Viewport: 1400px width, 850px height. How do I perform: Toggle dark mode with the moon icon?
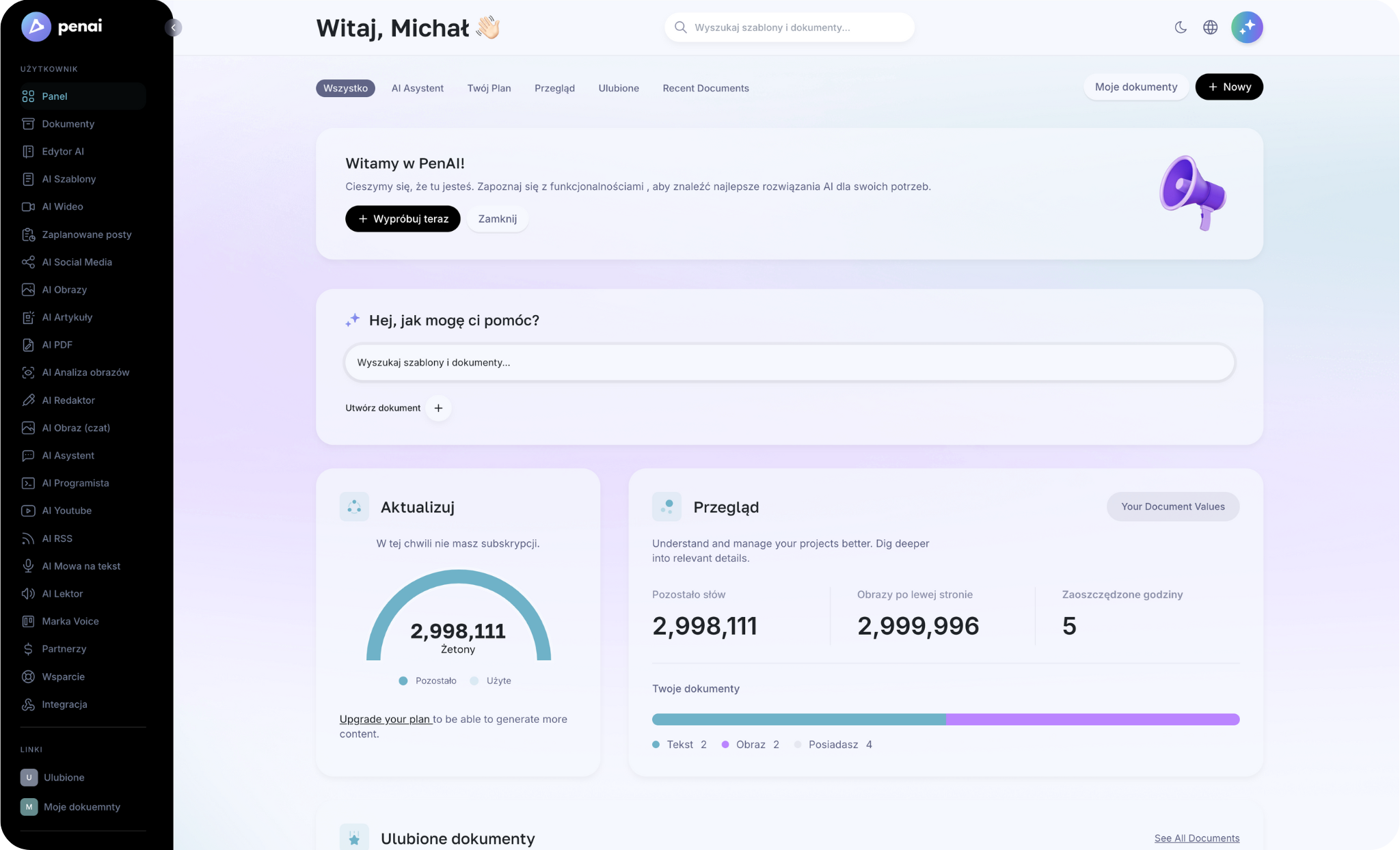point(1182,27)
